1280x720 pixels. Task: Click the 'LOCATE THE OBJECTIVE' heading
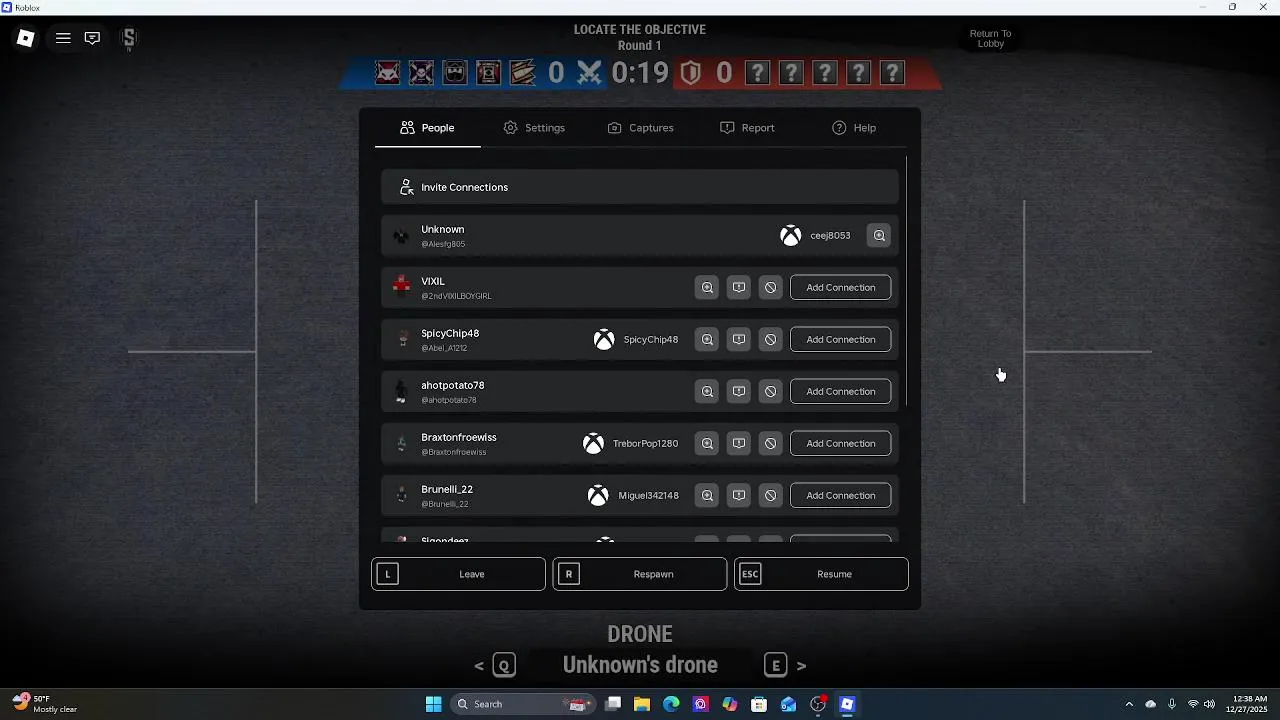[640, 30]
